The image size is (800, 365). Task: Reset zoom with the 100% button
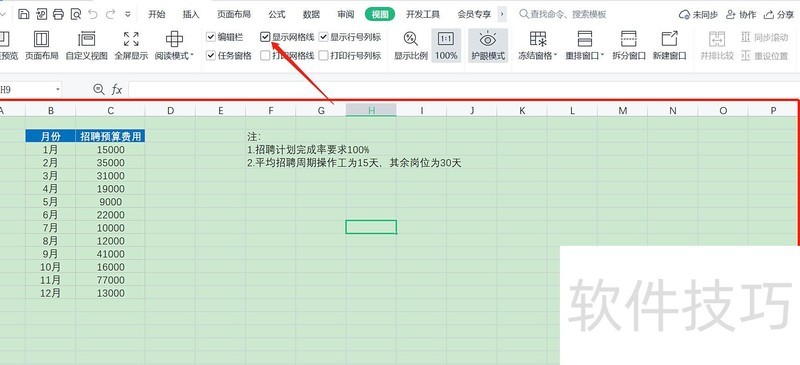tap(446, 45)
